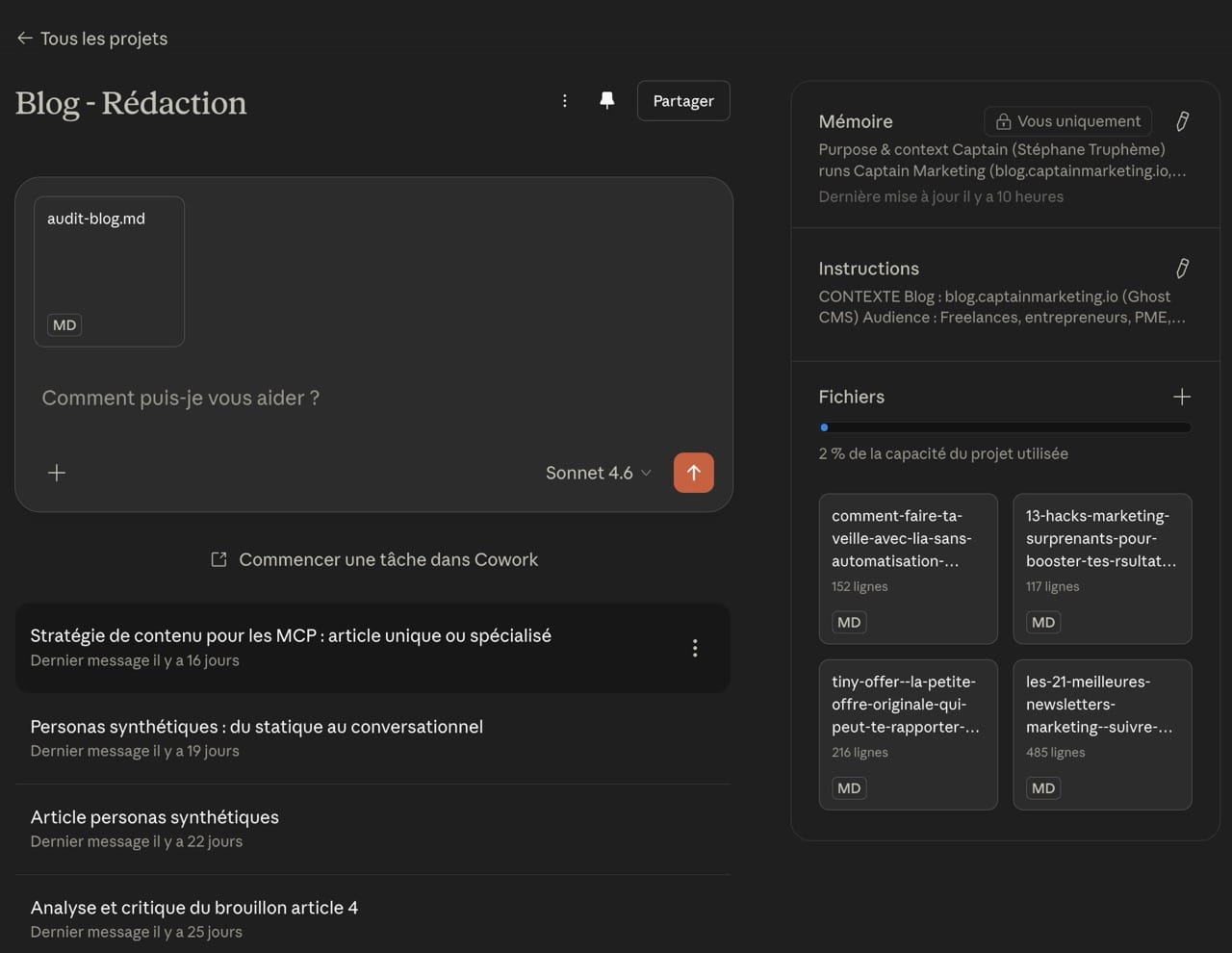The height and width of the screenshot is (953, 1232).
Task: Open the les-21-meilleures-newsletters file card
Action: coord(1102,734)
